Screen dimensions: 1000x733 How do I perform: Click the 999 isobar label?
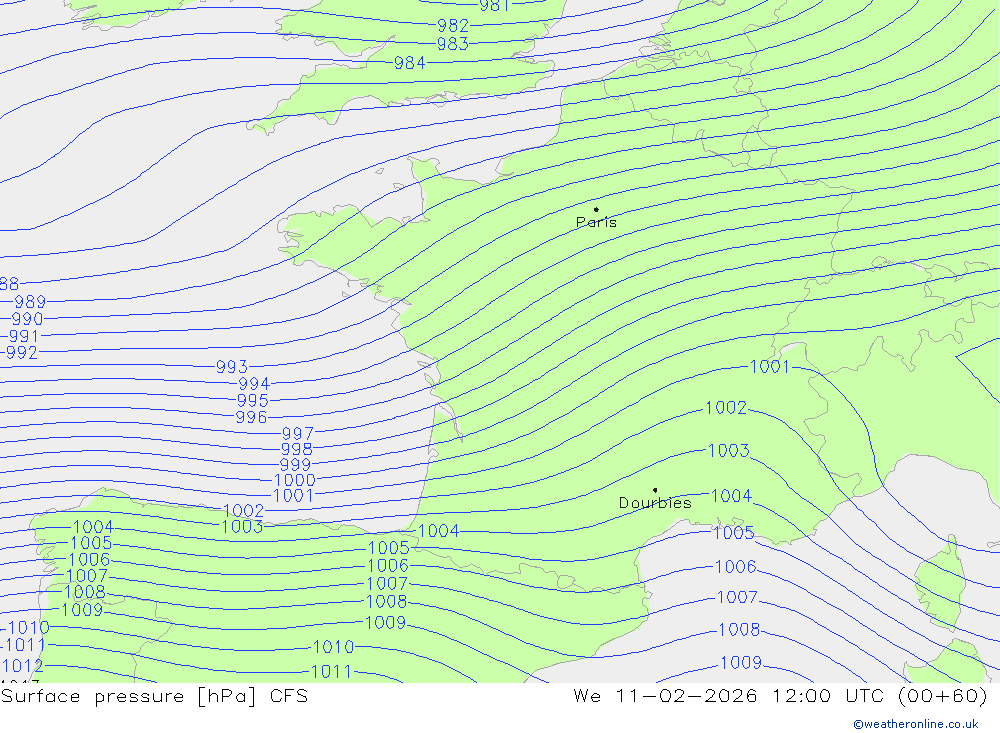pyautogui.click(x=295, y=465)
